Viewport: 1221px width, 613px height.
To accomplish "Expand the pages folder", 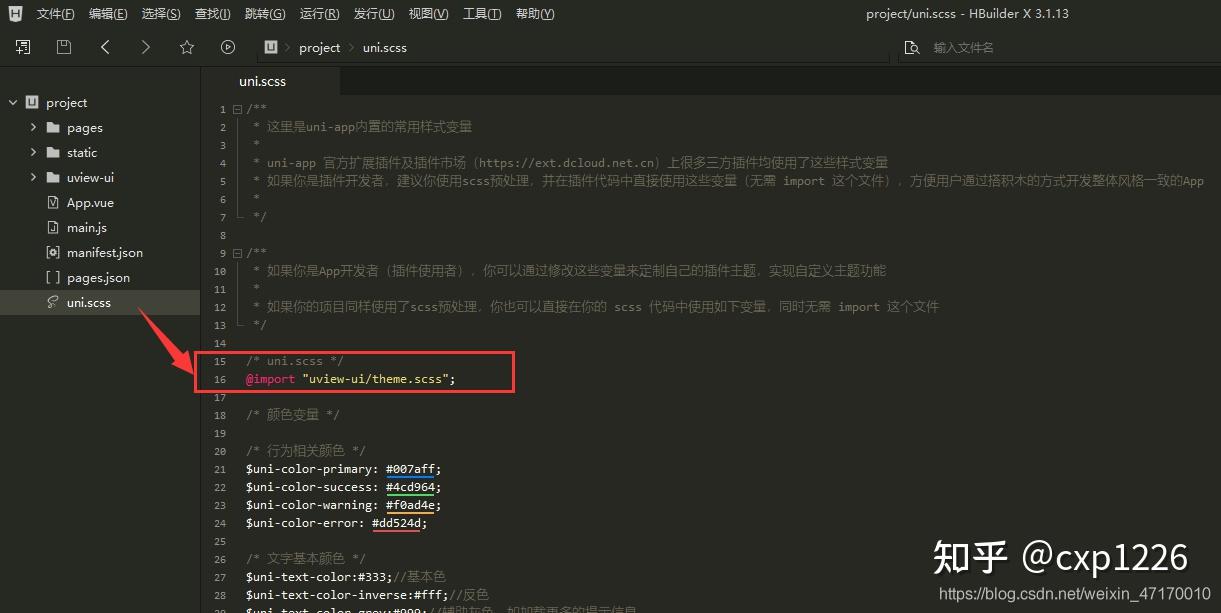I will tap(33, 127).
